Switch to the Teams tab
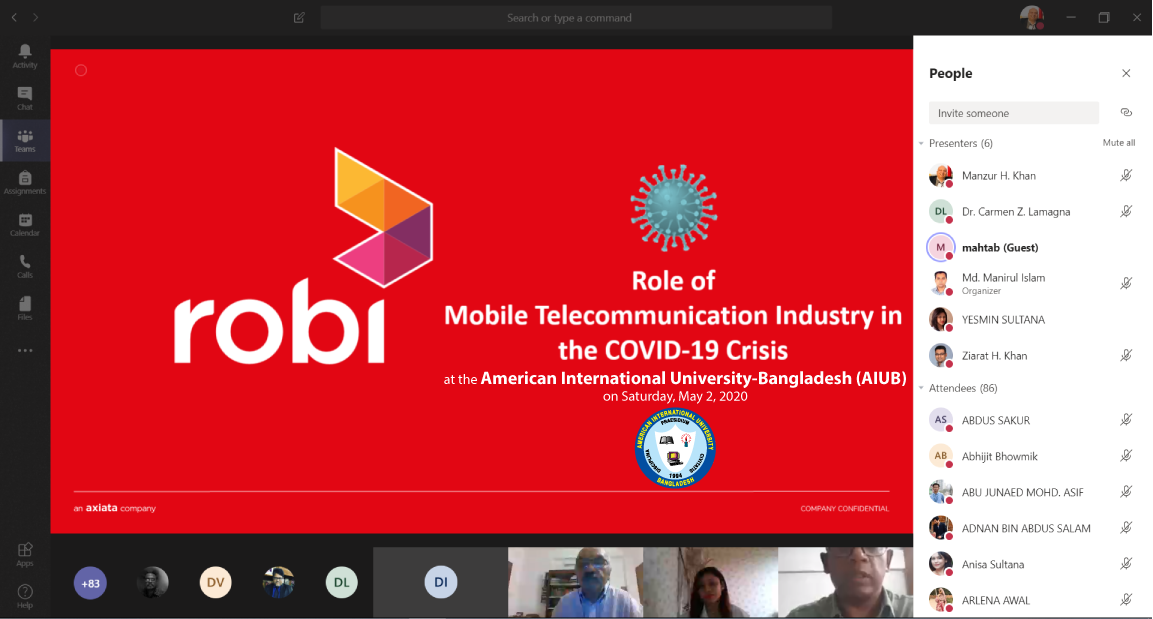This screenshot has height=619, width=1153. pos(25,140)
